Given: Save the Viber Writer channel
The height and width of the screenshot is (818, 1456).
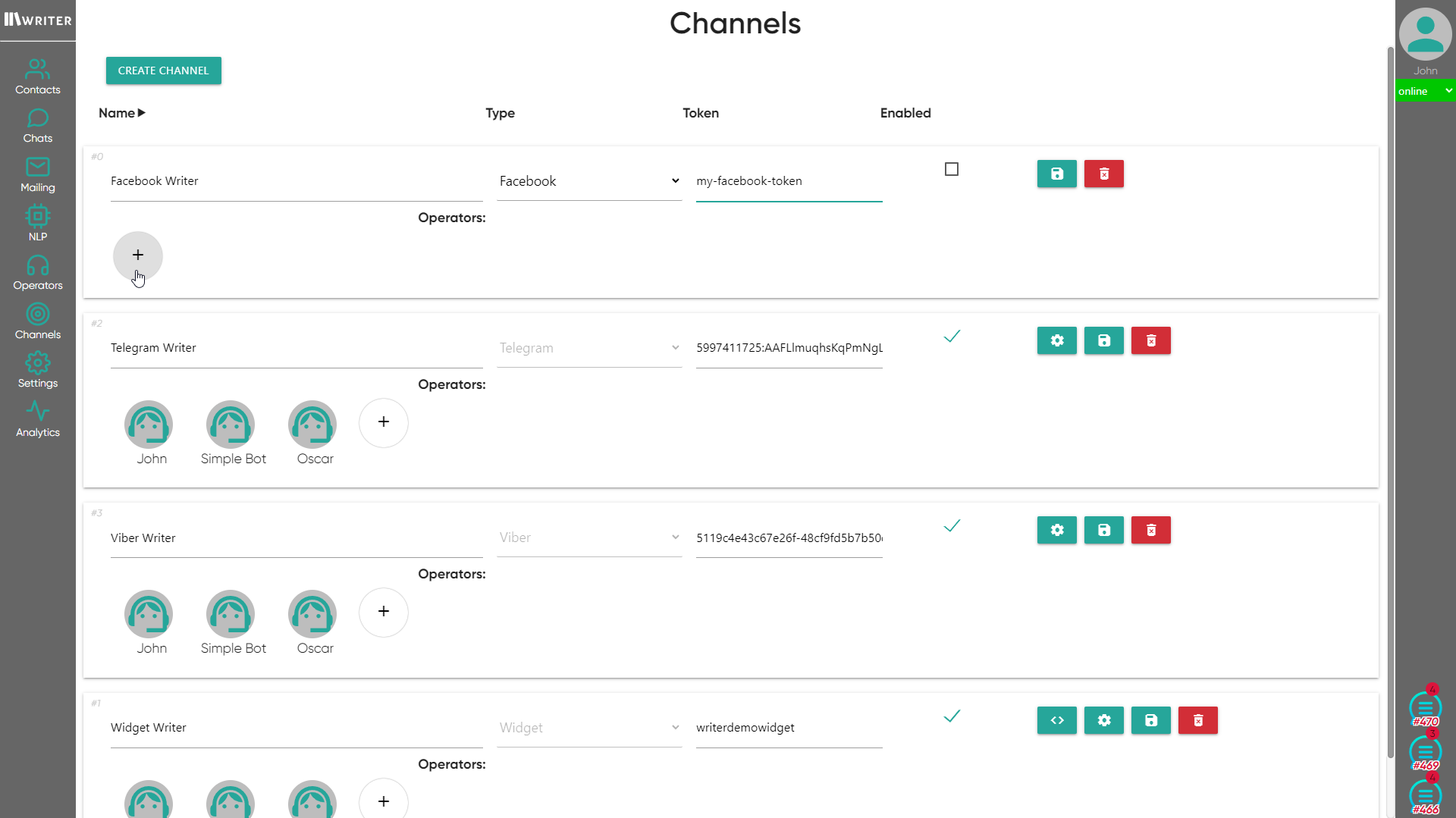Looking at the screenshot, I should click(1104, 530).
